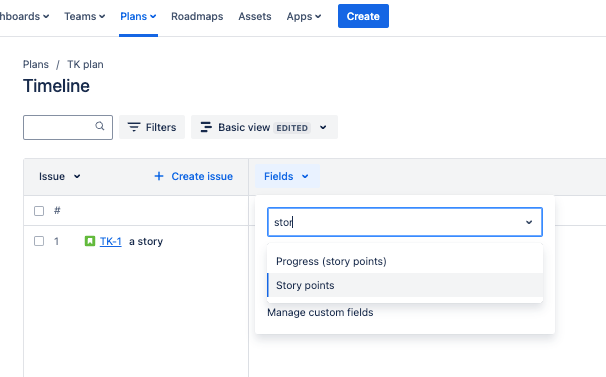Open Assets in the top navigation
The image size is (606, 377).
255,16
